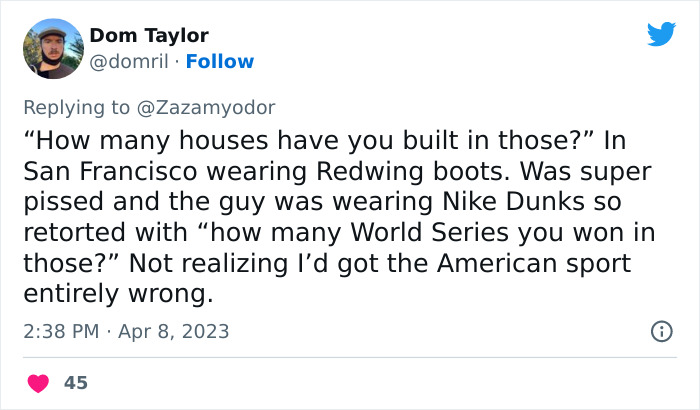
Task: Click the words "World Series" in tweet
Action: pyautogui.click(x=429, y=232)
